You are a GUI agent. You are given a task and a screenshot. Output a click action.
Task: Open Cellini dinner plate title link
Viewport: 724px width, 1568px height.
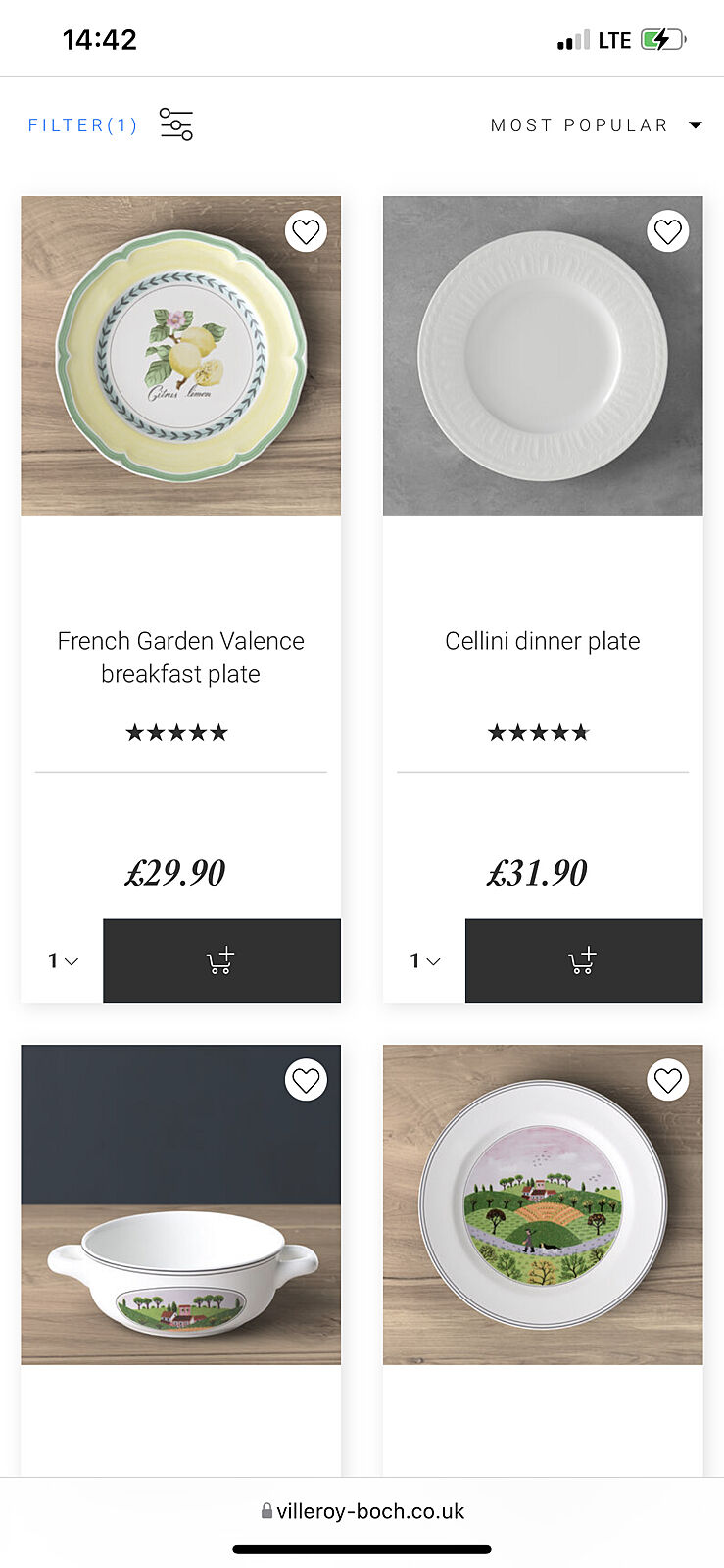click(543, 641)
